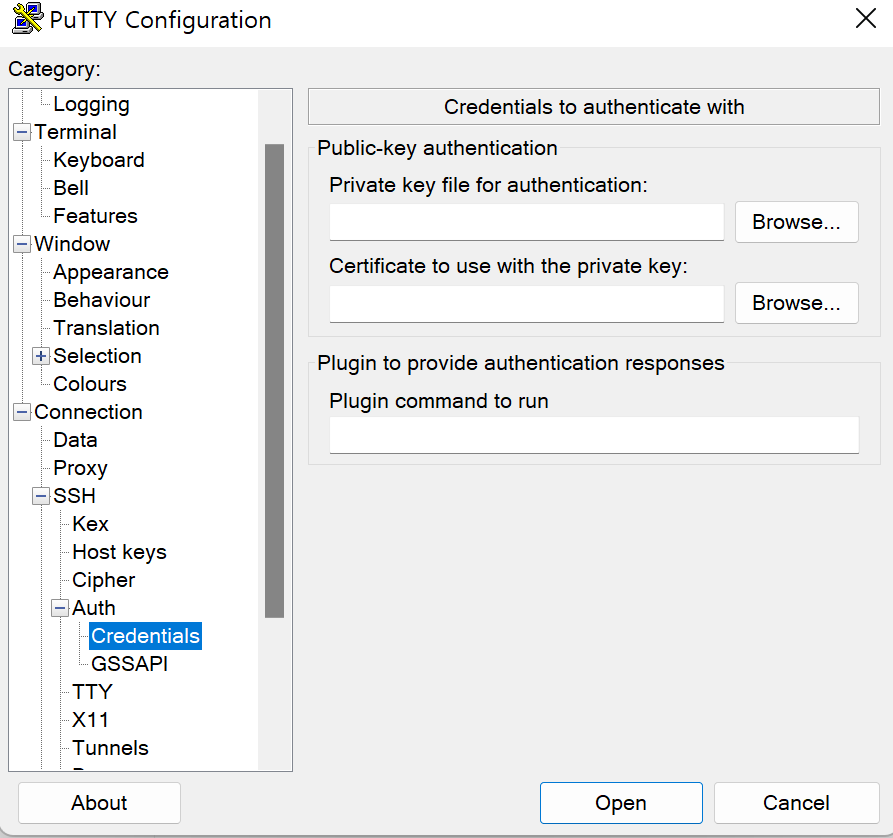Select the Auth category
Image resolution: width=893 pixels, height=838 pixels.
point(93,608)
